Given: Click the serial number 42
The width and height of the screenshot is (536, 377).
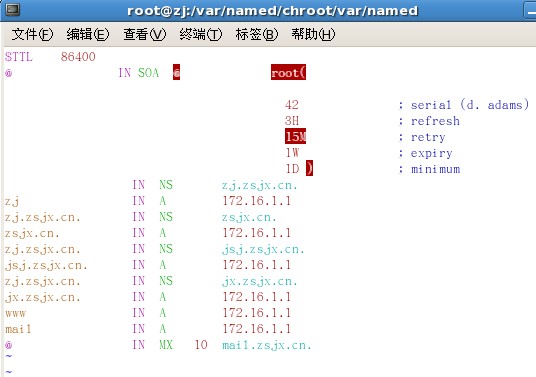Looking at the screenshot, I should pyautogui.click(x=292, y=105).
